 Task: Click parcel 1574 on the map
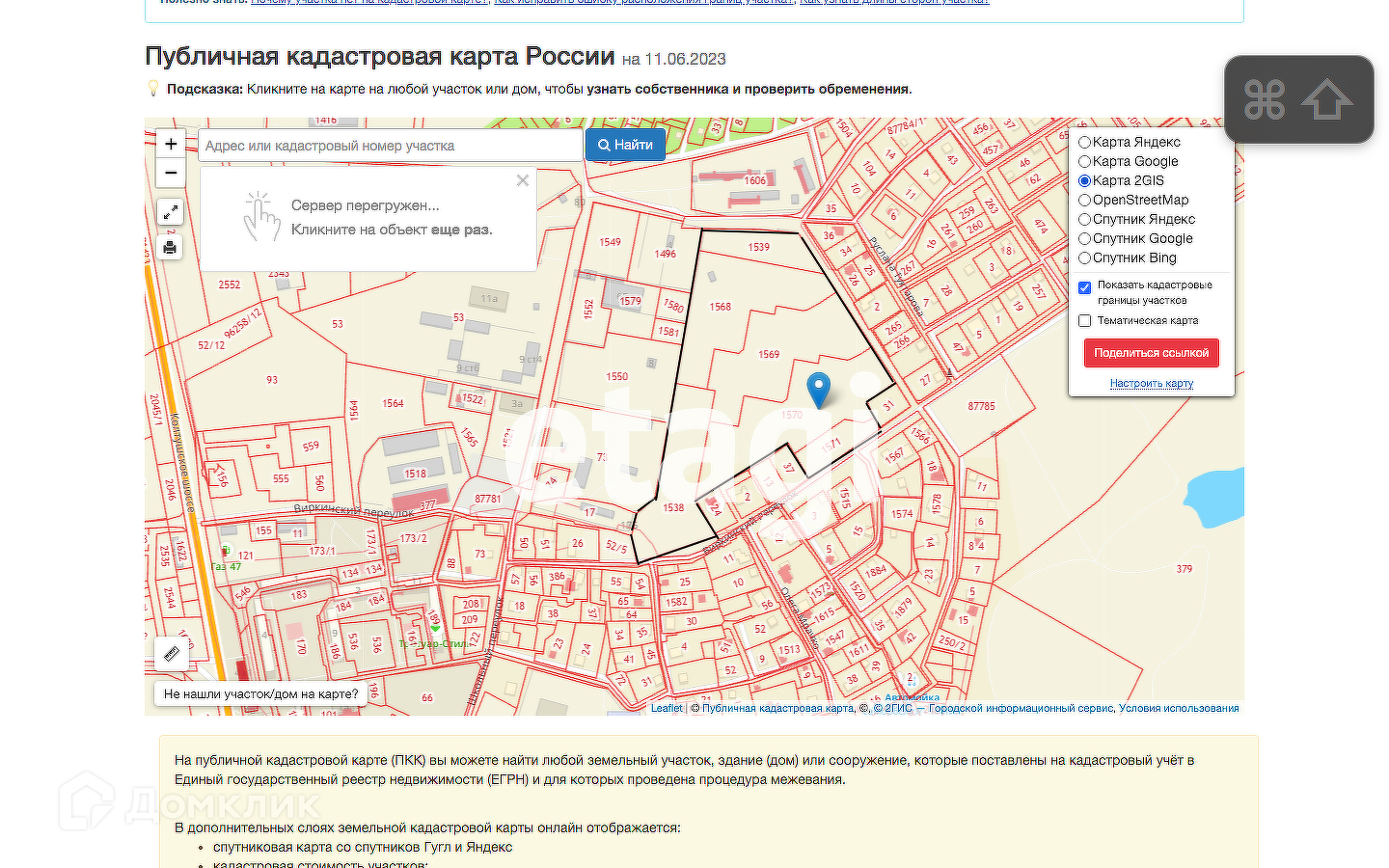click(903, 514)
